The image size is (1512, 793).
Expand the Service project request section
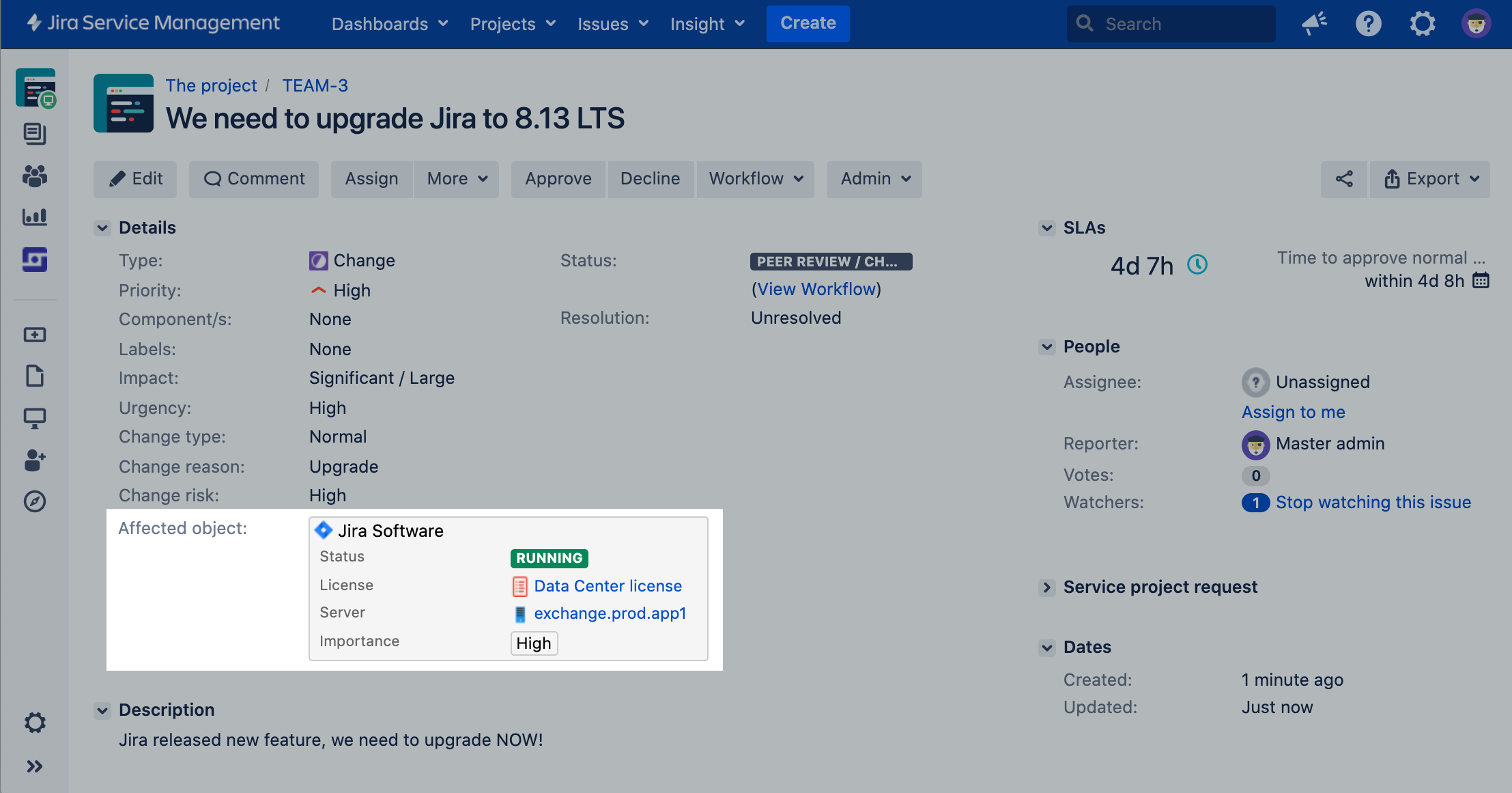(1046, 587)
